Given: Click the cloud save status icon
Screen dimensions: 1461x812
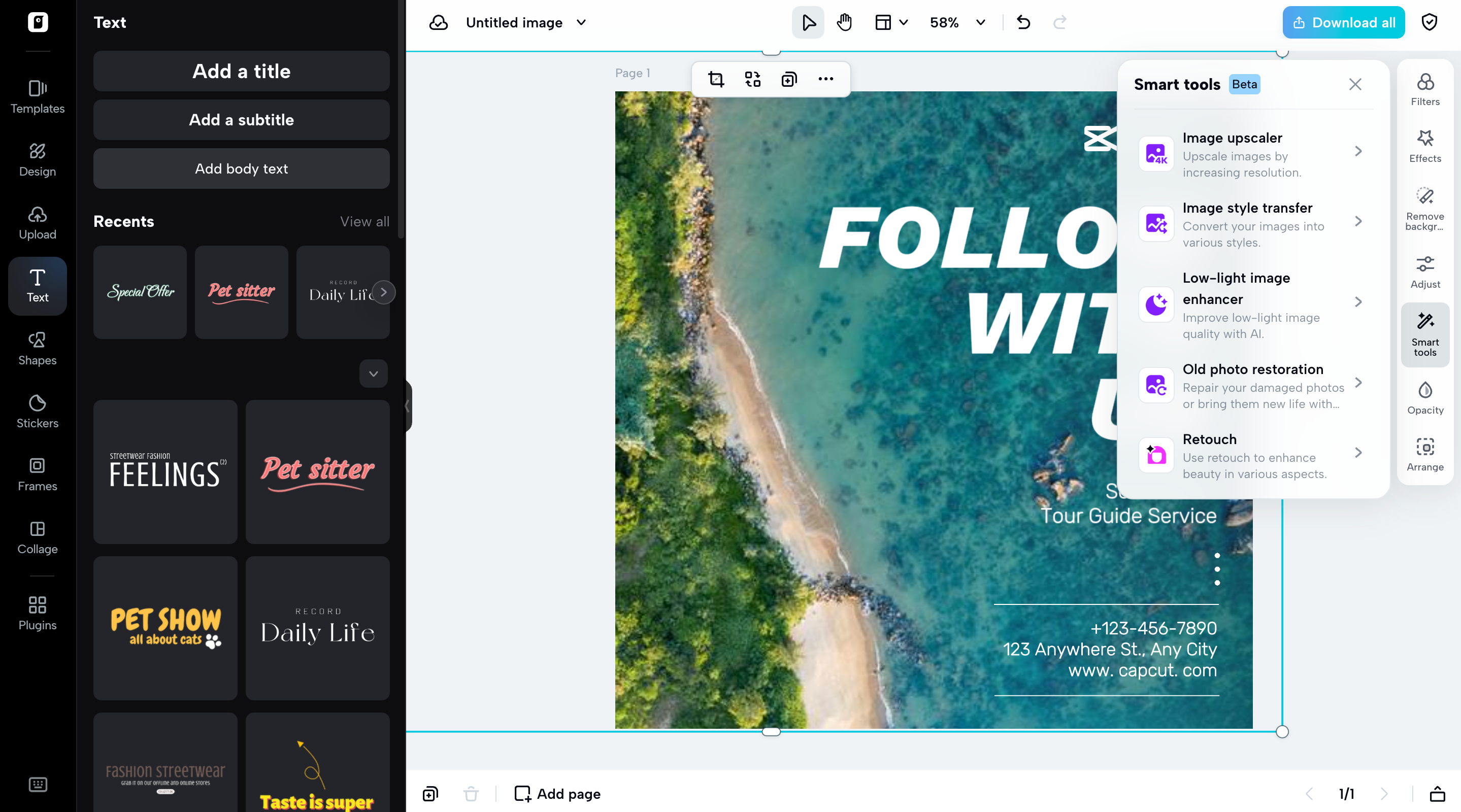Looking at the screenshot, I should pyautogui.click(x=439, y=23).
